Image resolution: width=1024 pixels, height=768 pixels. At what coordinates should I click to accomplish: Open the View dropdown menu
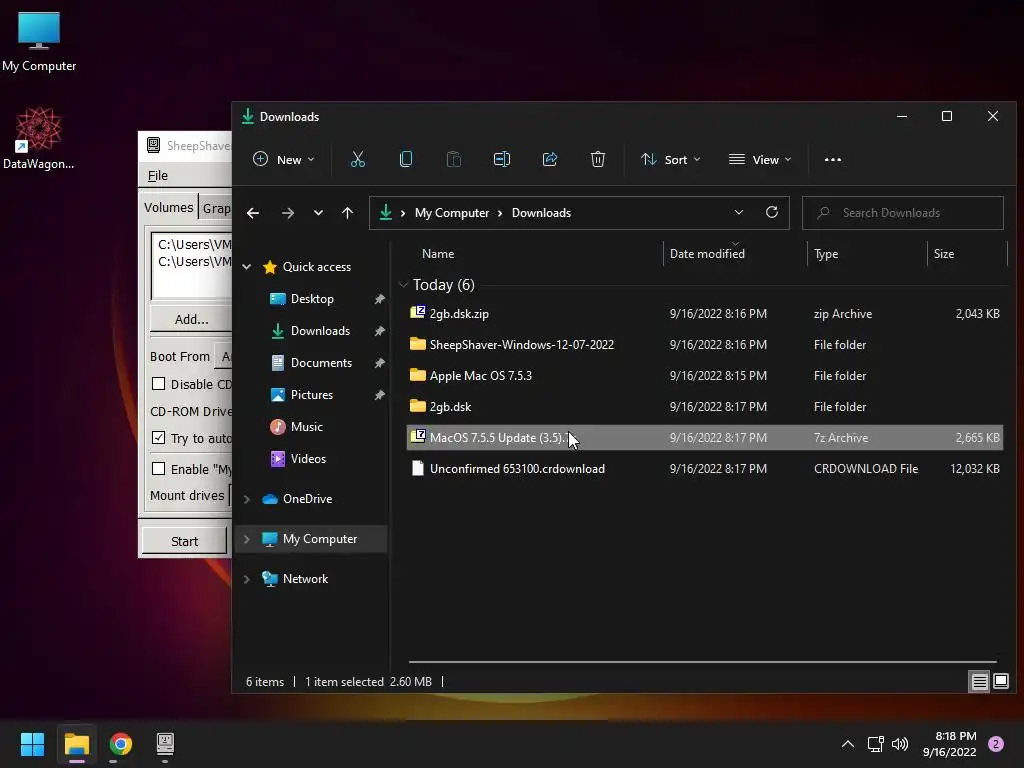tap(760, 159)
